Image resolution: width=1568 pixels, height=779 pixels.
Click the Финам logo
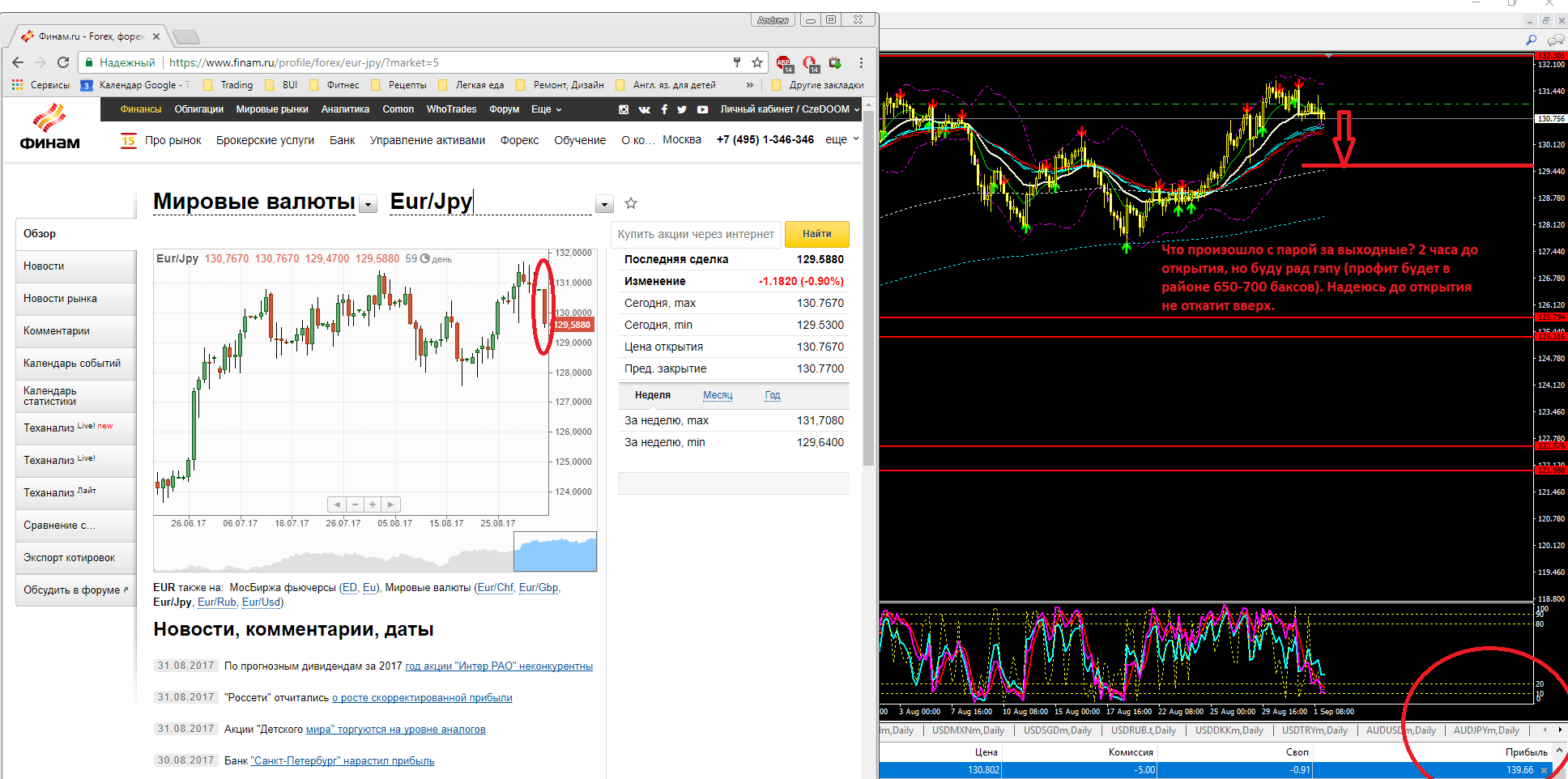49,127
